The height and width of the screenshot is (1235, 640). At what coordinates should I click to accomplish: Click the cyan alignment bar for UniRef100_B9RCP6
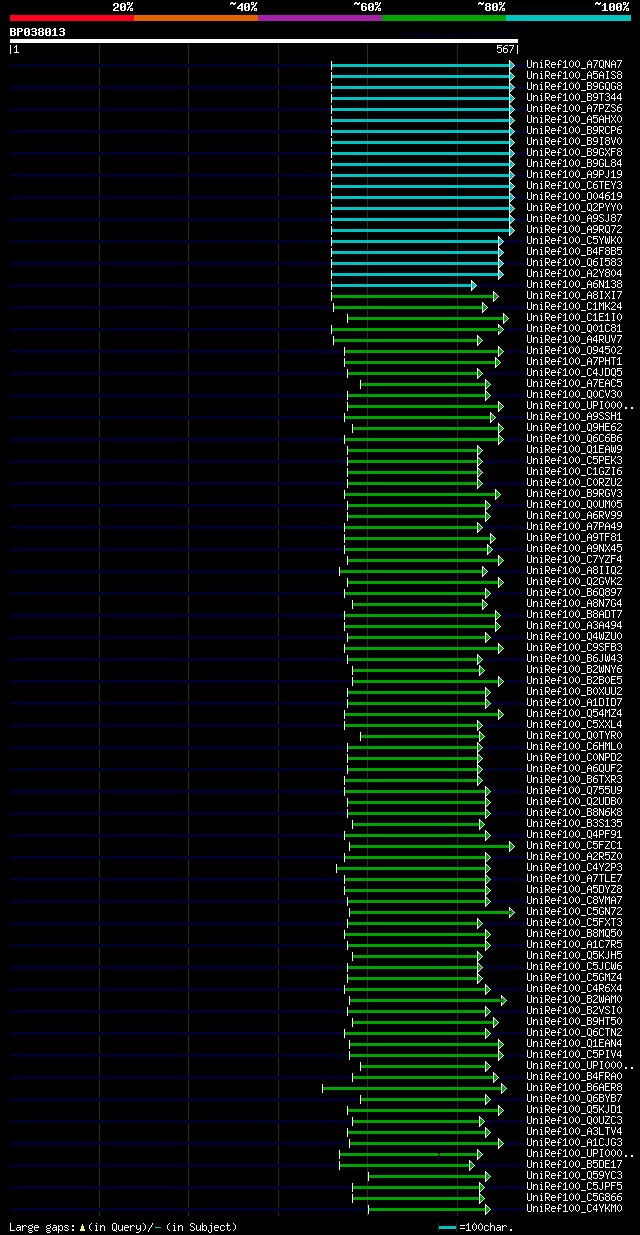click(422, 130)
